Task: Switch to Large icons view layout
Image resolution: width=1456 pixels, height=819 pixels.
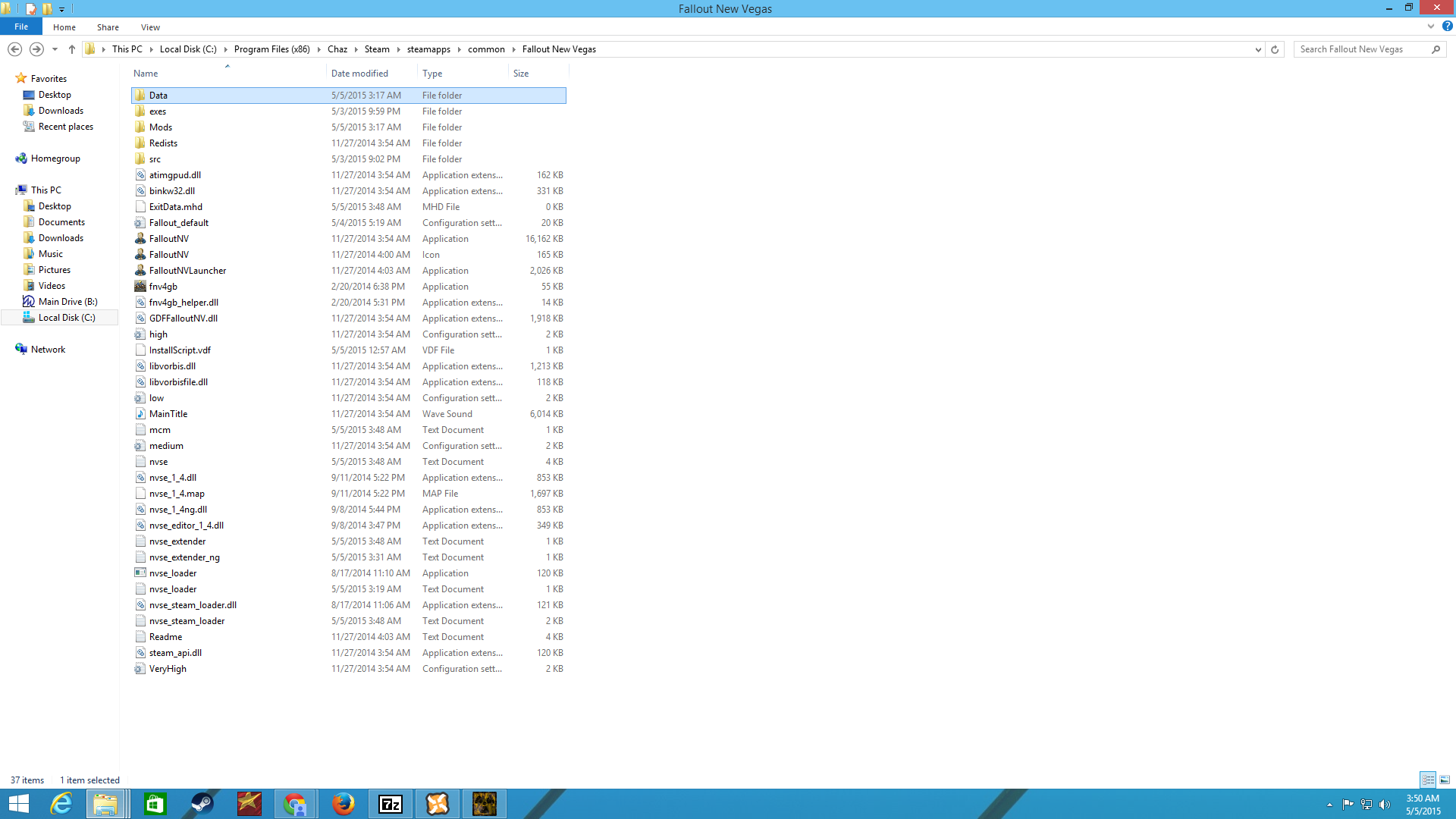Action: (1445, 780)
